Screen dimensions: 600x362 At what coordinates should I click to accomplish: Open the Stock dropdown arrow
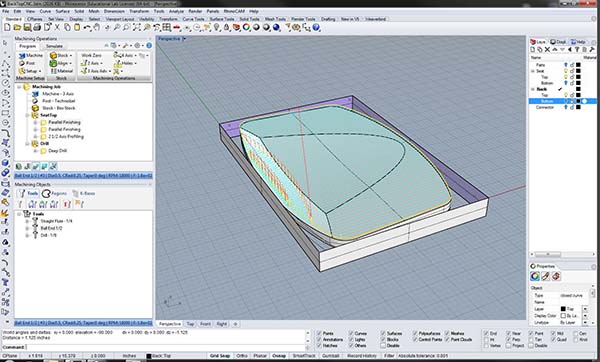coord(71,55)
